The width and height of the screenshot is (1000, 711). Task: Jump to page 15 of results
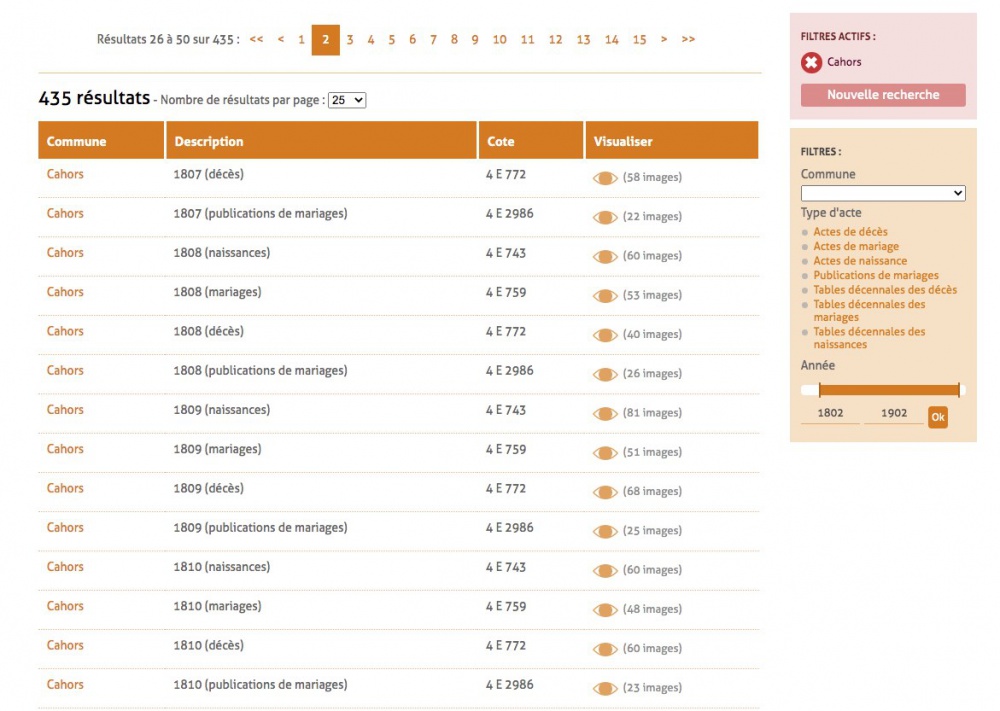(x=639, y=40)
